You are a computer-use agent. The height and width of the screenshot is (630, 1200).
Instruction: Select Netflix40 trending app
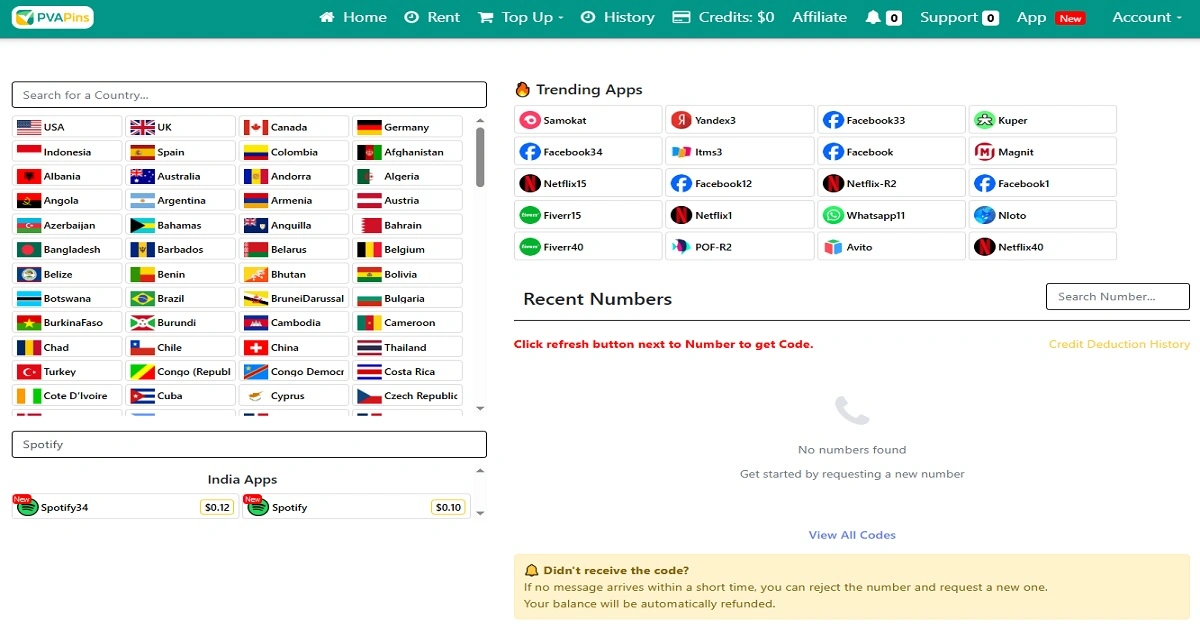tap(1042, 247)
